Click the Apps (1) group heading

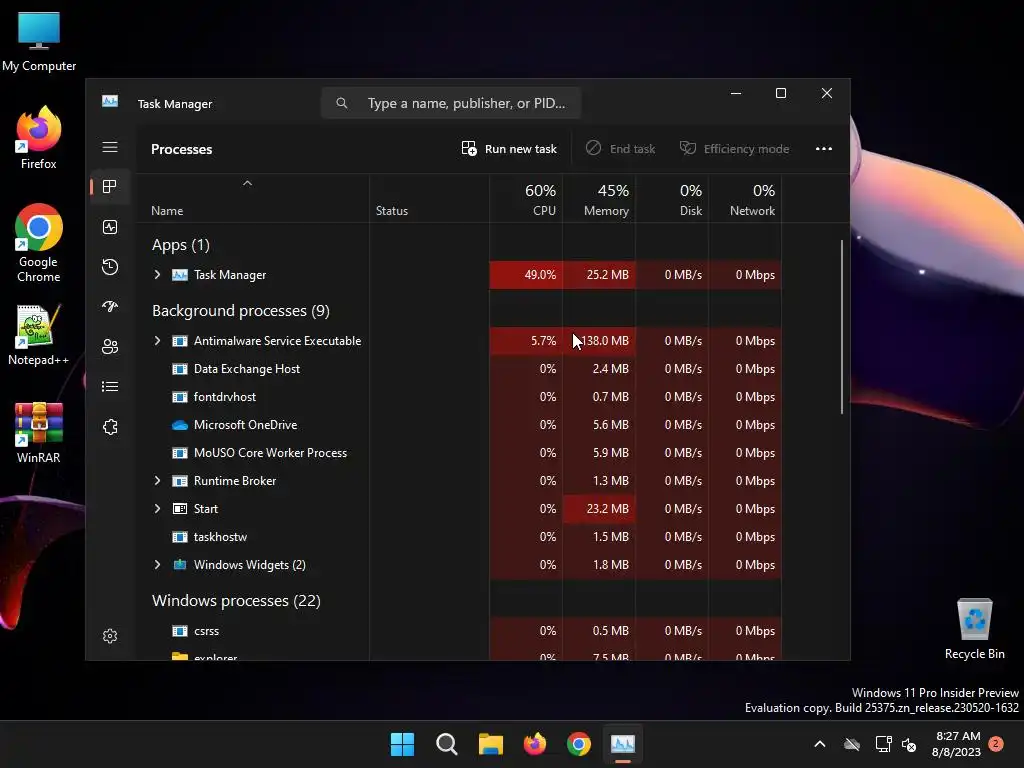pyautogui.click(x=181, y=245)
